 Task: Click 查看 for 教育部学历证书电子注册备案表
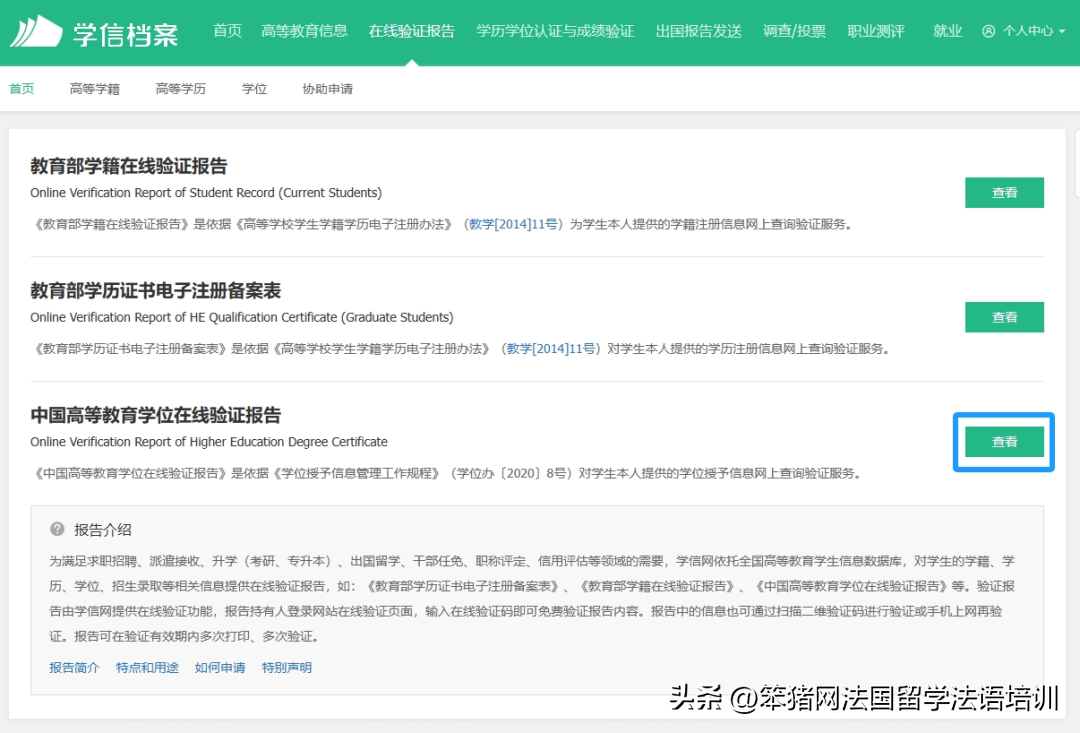coord(1004,317)
